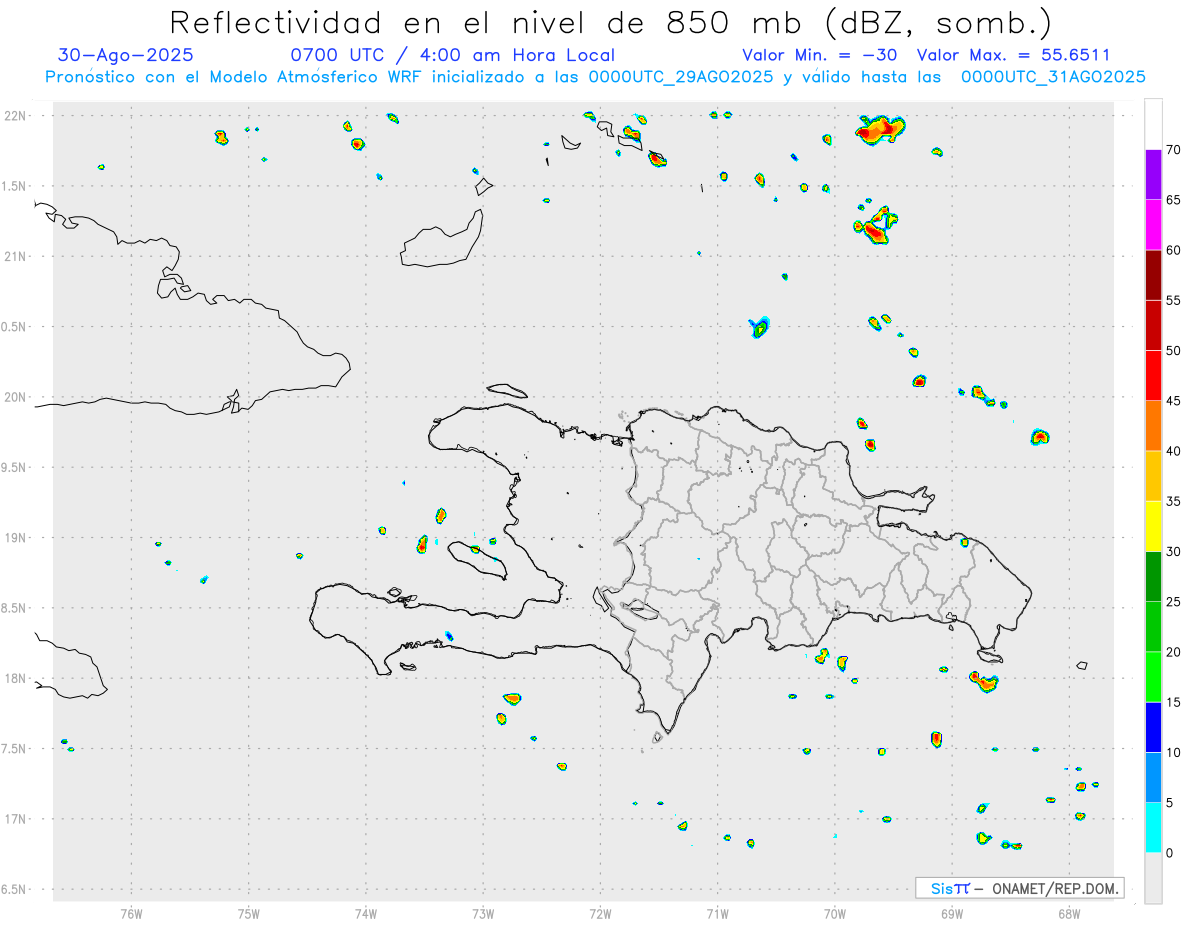Click the '69W' longitude label
Viewport: 1200px width, 927px height.
951,913
